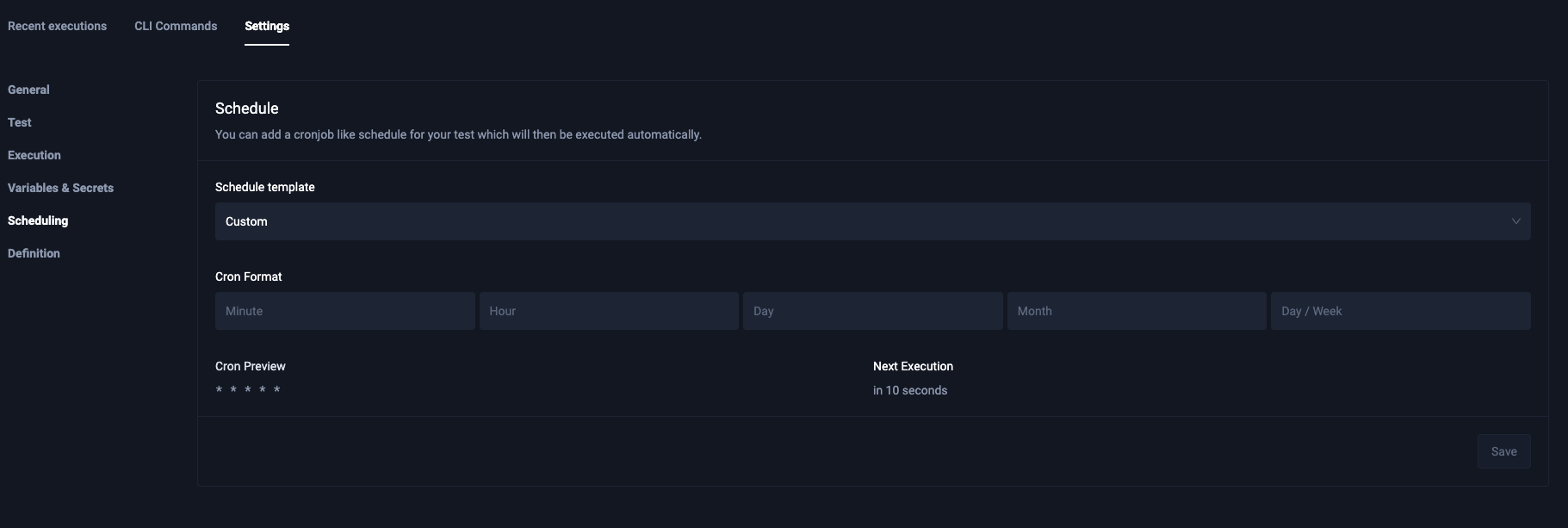Click the Schedule section heading
Viewport: 1568px width, 528px height.
tap(247, 109)
